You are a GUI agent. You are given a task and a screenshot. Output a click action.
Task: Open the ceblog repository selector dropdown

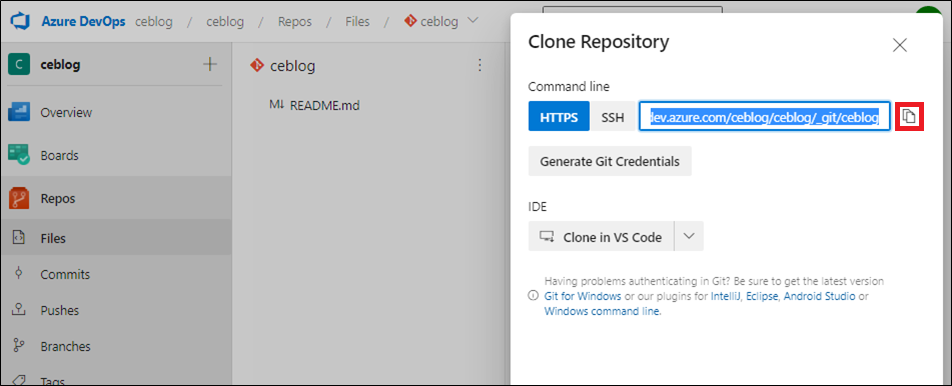[x=441, y=22]
